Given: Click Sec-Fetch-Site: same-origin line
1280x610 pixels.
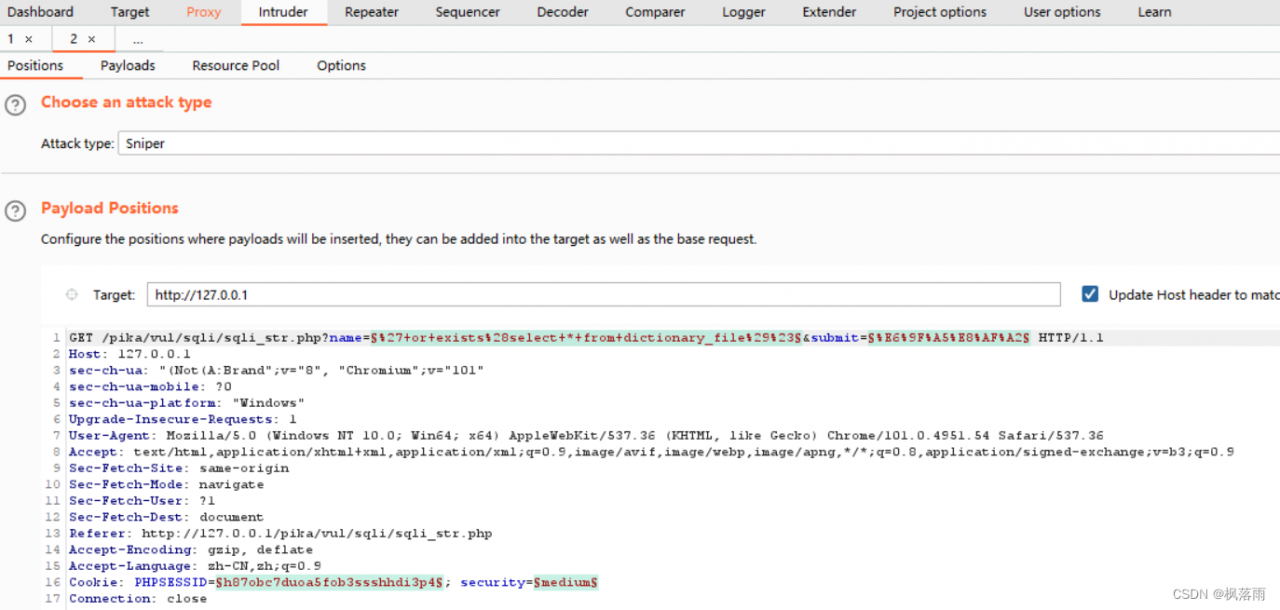Looking at the screenshot, I should pos(178,468).
